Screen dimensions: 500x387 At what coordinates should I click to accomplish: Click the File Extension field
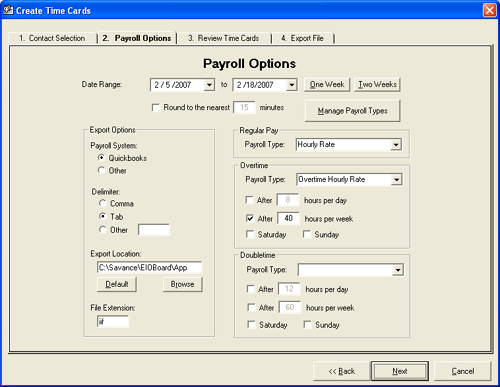(113, 321)
